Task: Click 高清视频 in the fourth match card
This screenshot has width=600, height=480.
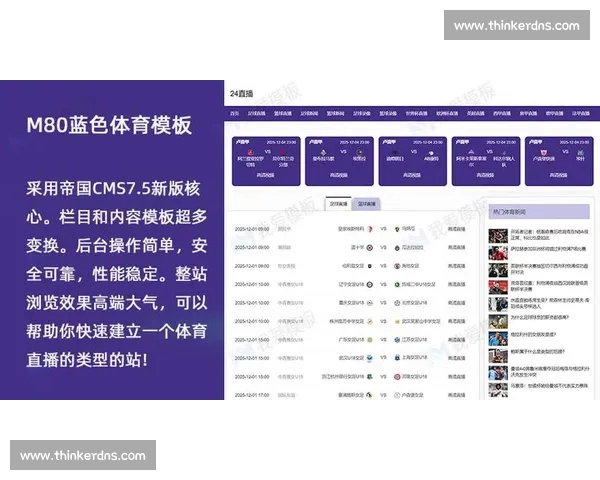Action: click(x=485, y=175)
